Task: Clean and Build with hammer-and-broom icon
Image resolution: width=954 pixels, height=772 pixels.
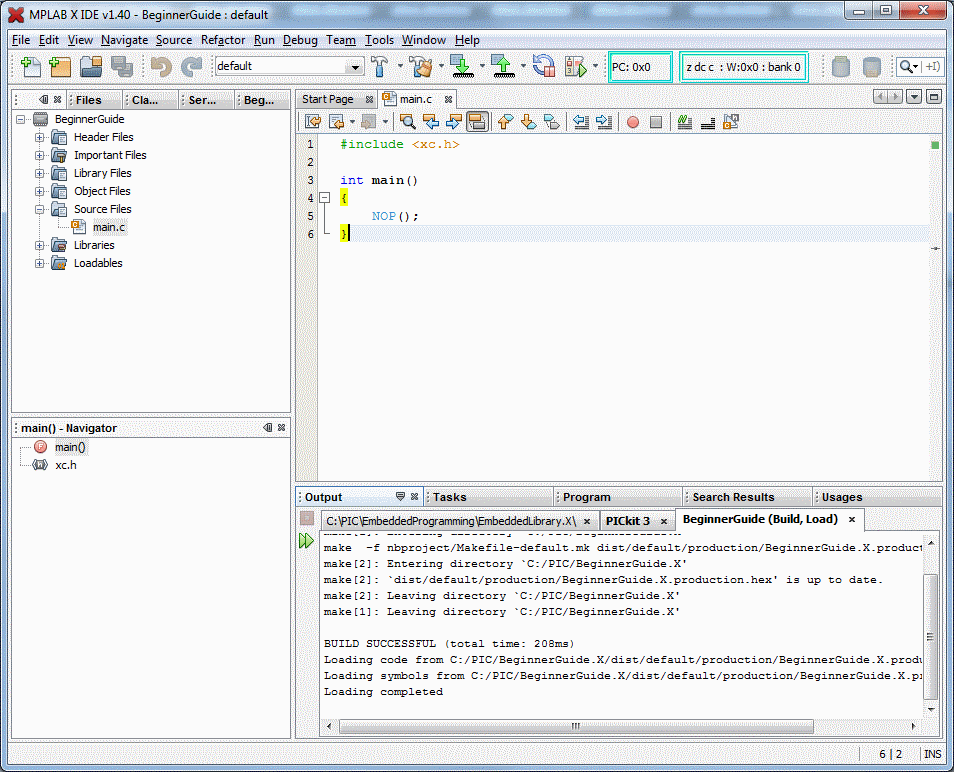Action: 420,66
